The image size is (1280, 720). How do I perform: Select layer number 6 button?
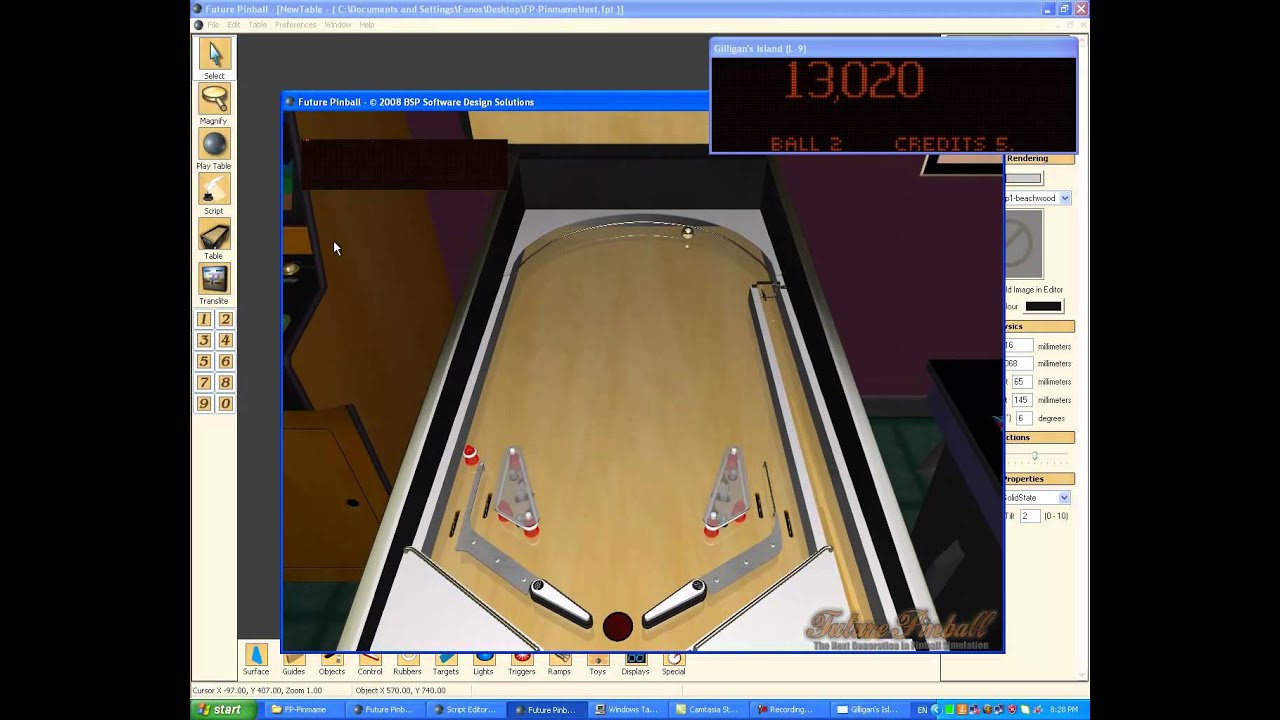click(226, 361)
